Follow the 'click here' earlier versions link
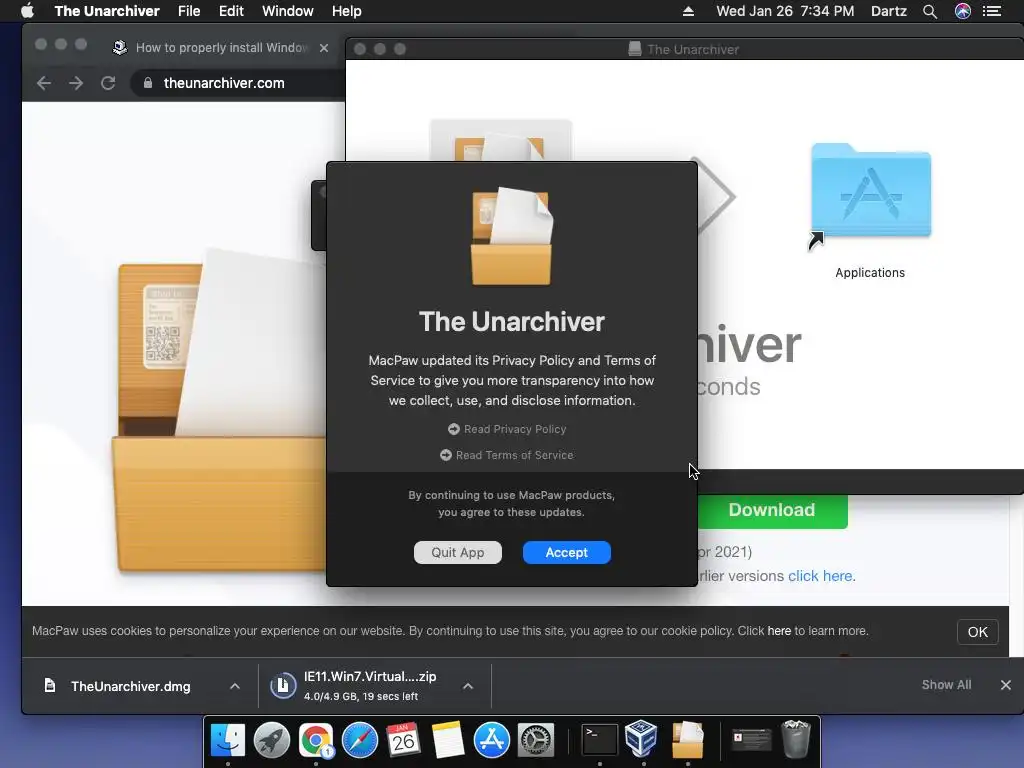Viewport: 1024px width, 768px height. [821, 576]
